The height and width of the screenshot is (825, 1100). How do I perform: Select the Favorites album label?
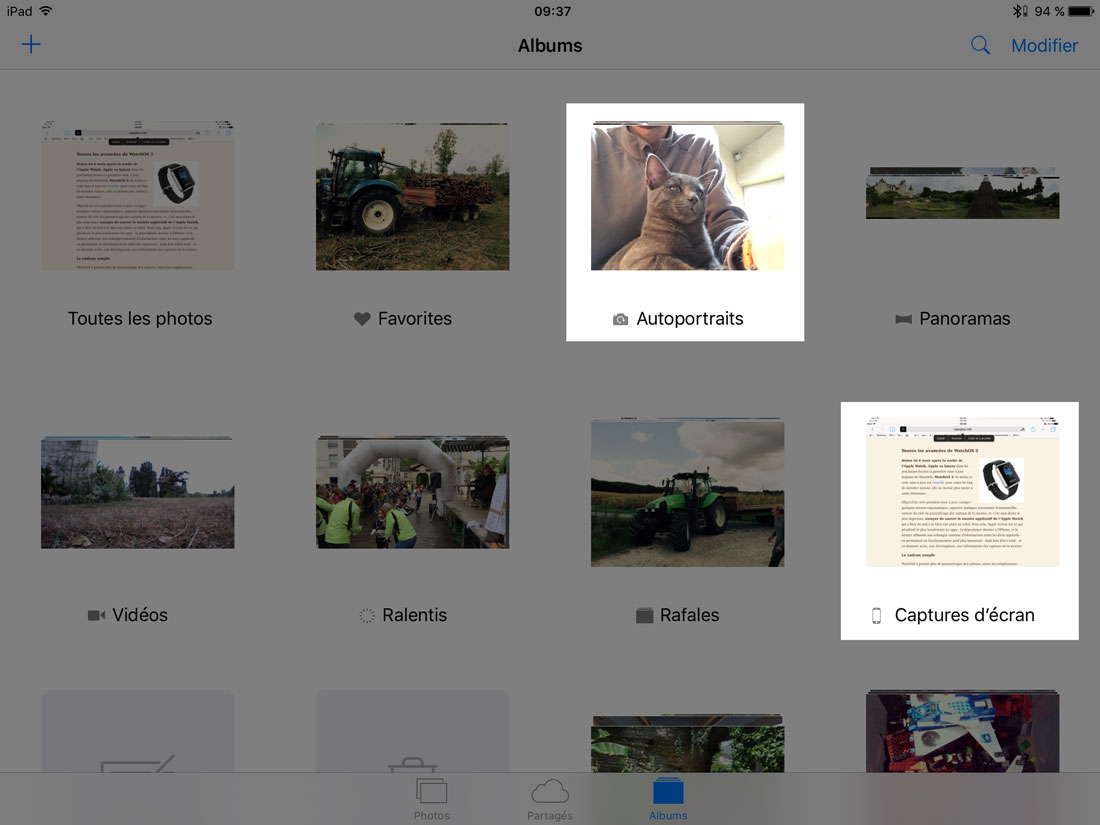[x=415, y=318]
